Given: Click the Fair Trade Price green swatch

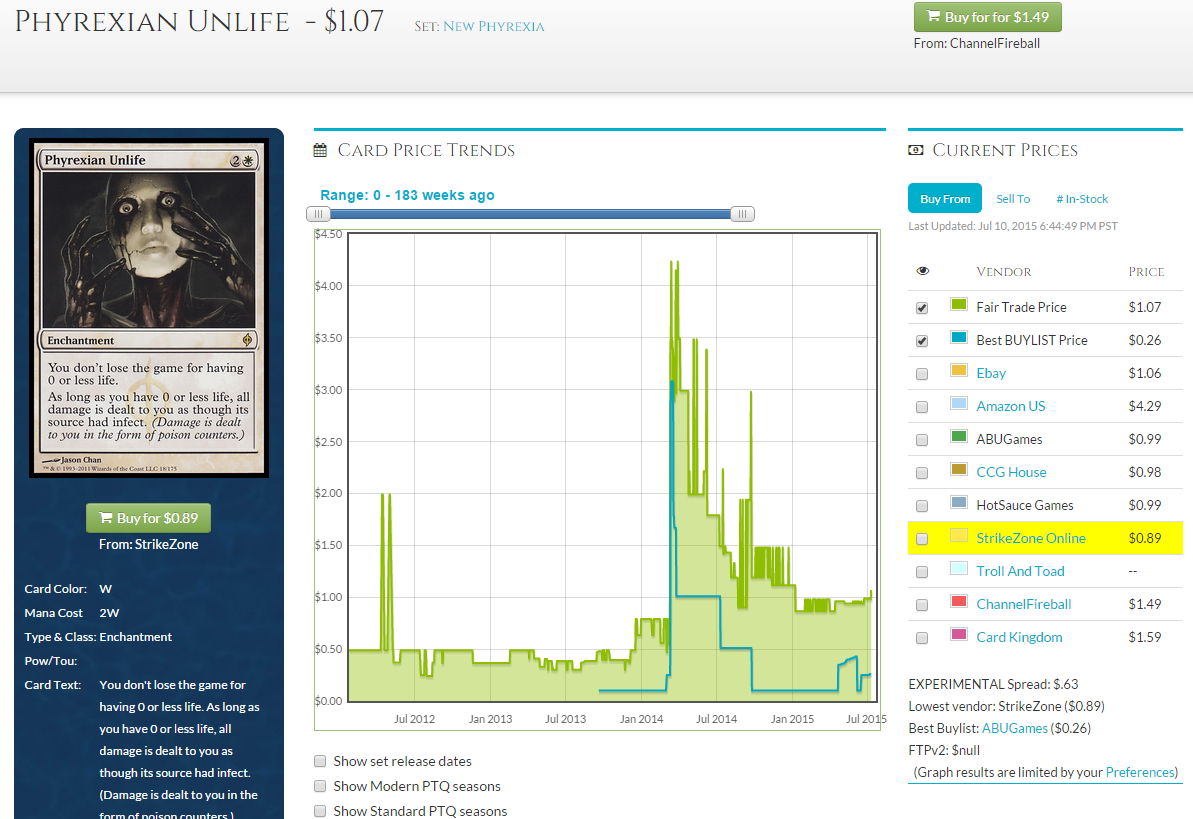Looking at the screenshot, I should 959,304.
